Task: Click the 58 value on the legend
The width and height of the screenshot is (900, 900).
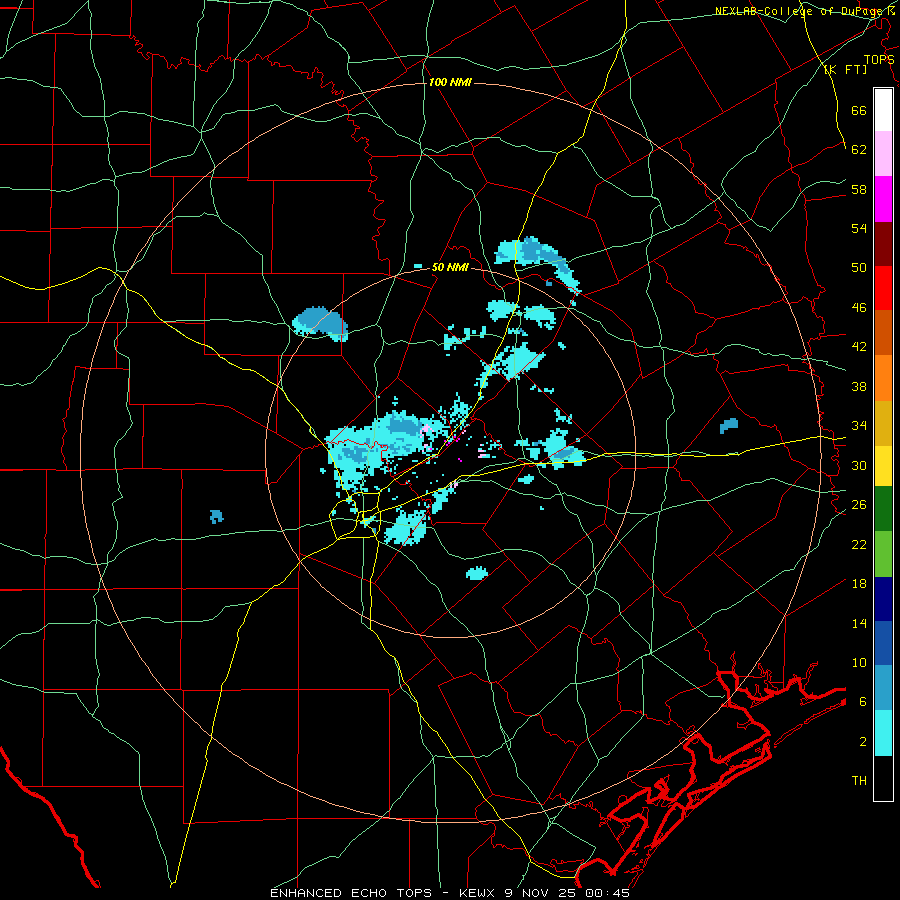Action: [x=859, y=189]
